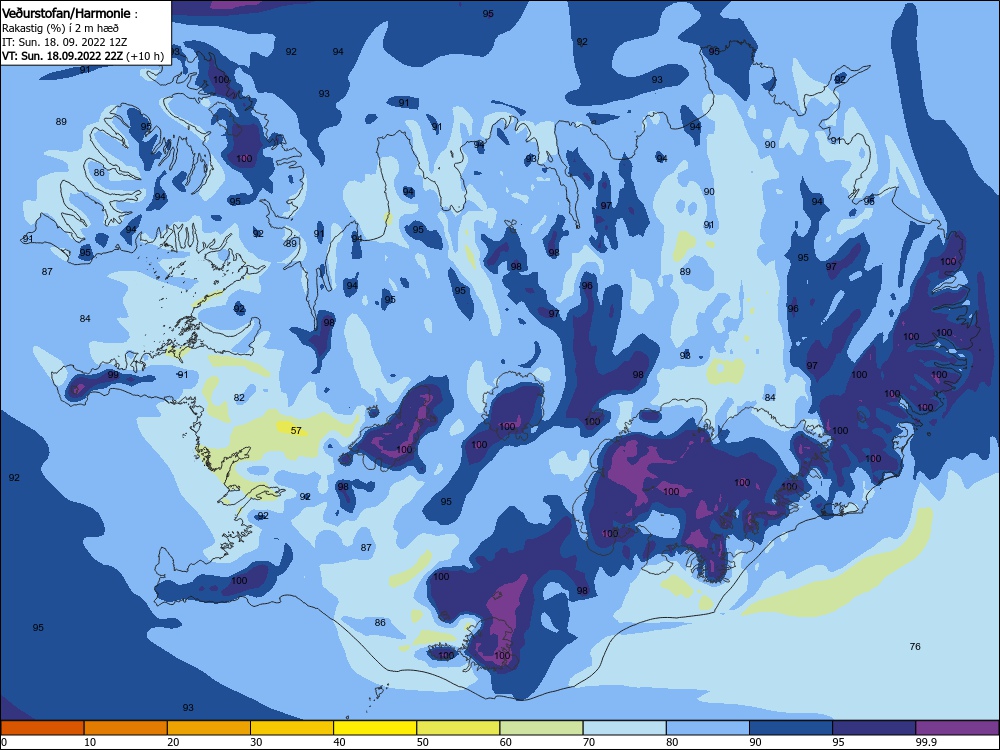Click the '82' humidity value on the map

click(x=239, y=397)
